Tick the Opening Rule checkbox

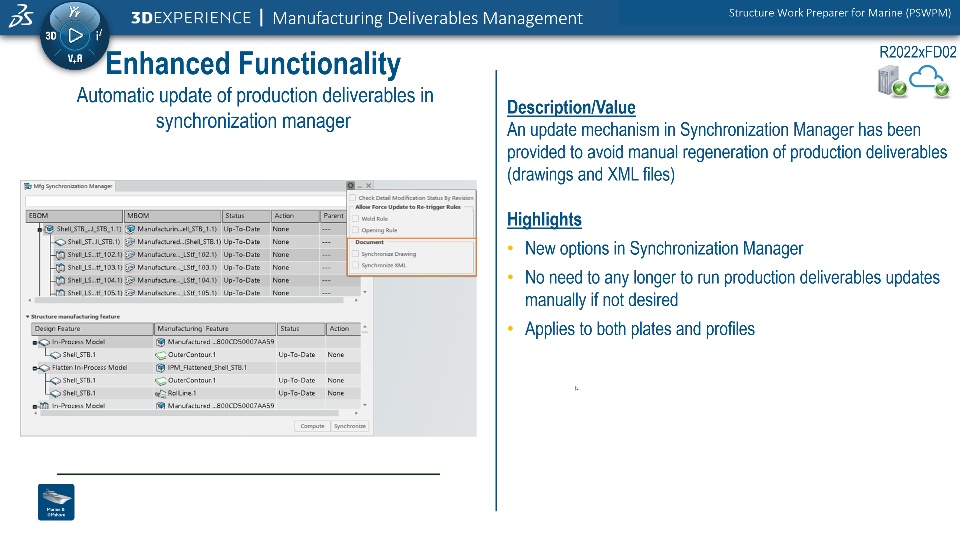tap(355, 230)
